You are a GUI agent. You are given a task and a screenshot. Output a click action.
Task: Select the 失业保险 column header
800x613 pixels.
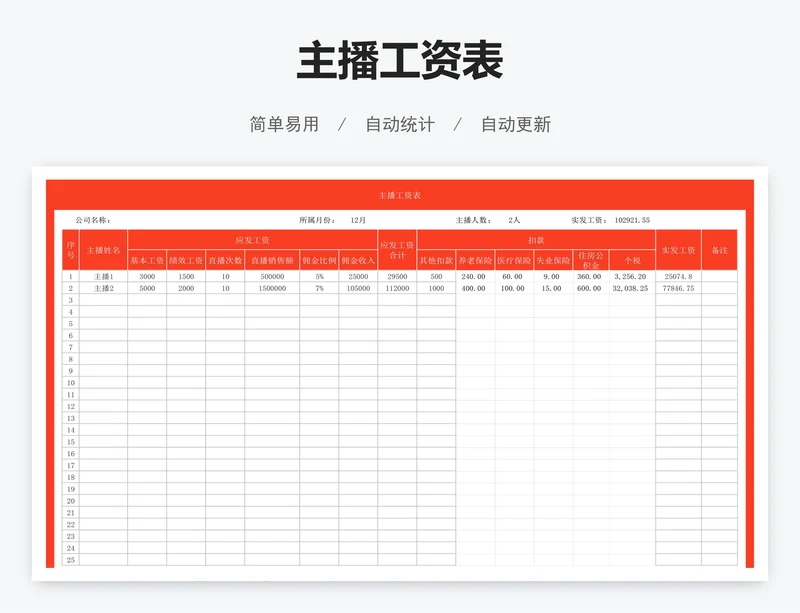click(553, 260)
